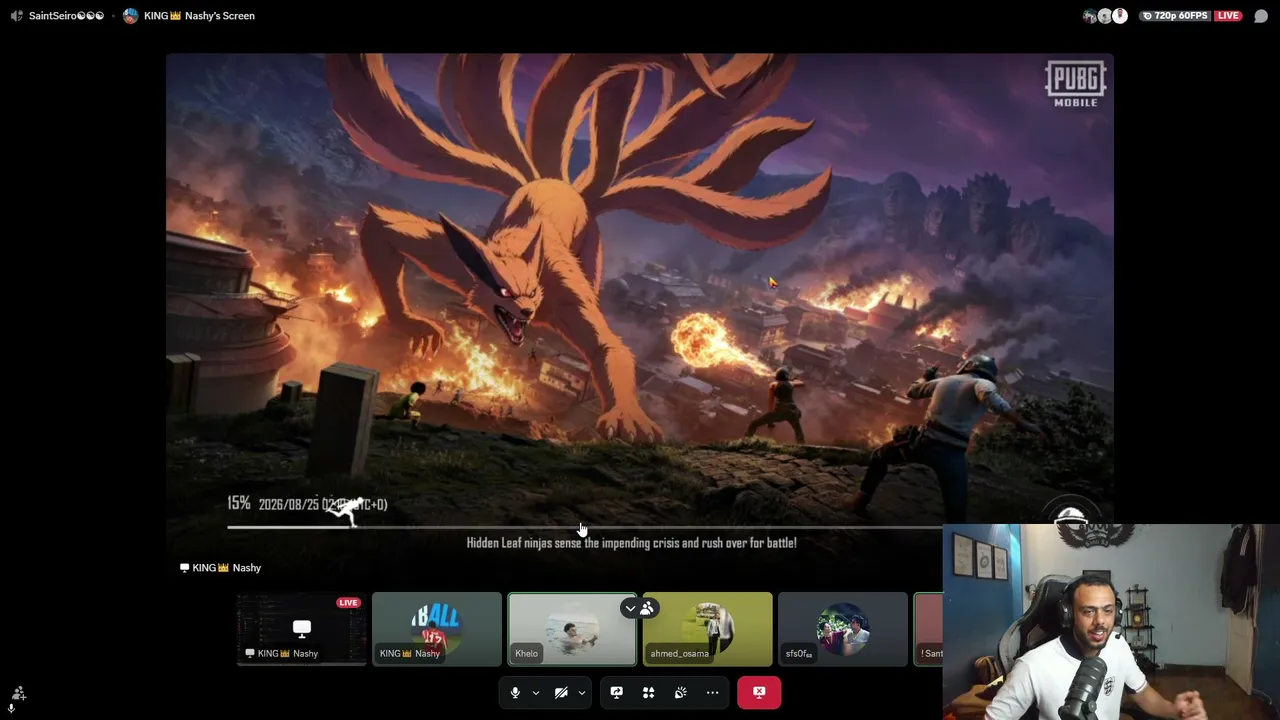Click the invite people icon at bottom left
The height and width of the screenshot is (720, 1280).
tap(18, 692)
